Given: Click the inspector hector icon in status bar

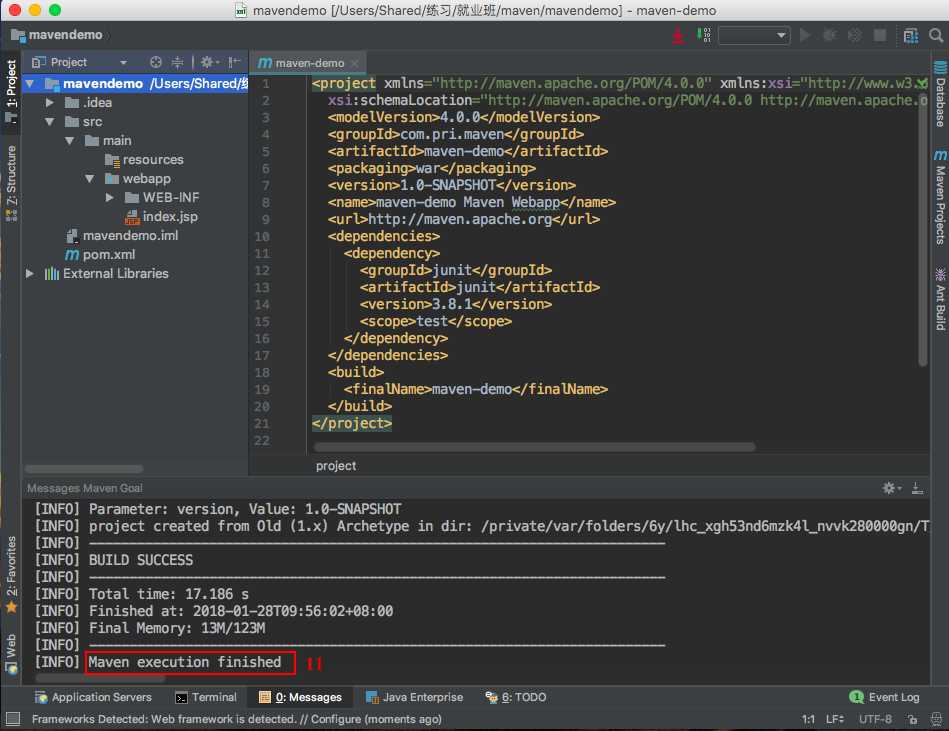Looking at the screenshot, I should pyautogui.click(x=936, y=720).
